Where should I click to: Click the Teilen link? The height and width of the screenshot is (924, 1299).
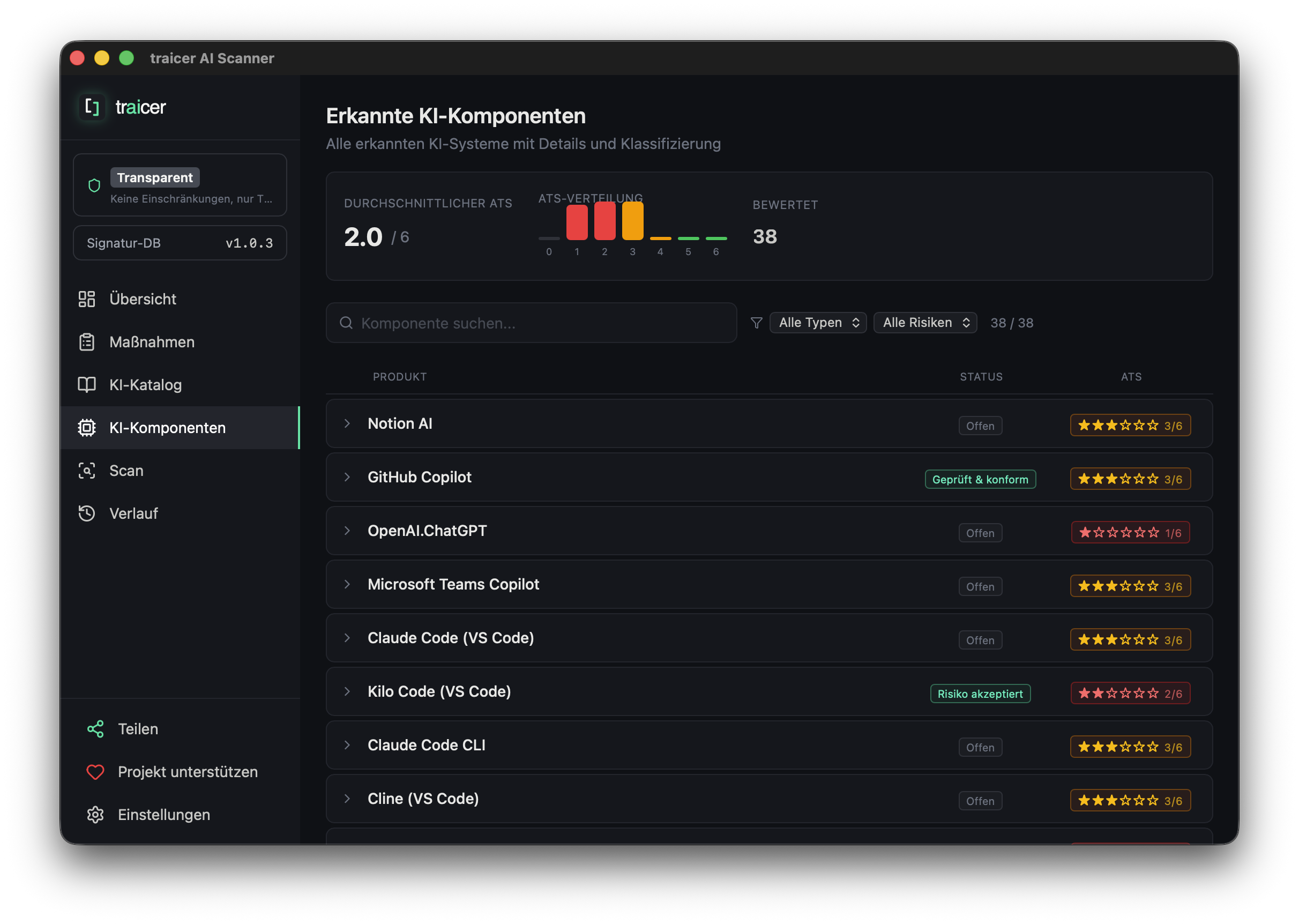pos(138,729)
